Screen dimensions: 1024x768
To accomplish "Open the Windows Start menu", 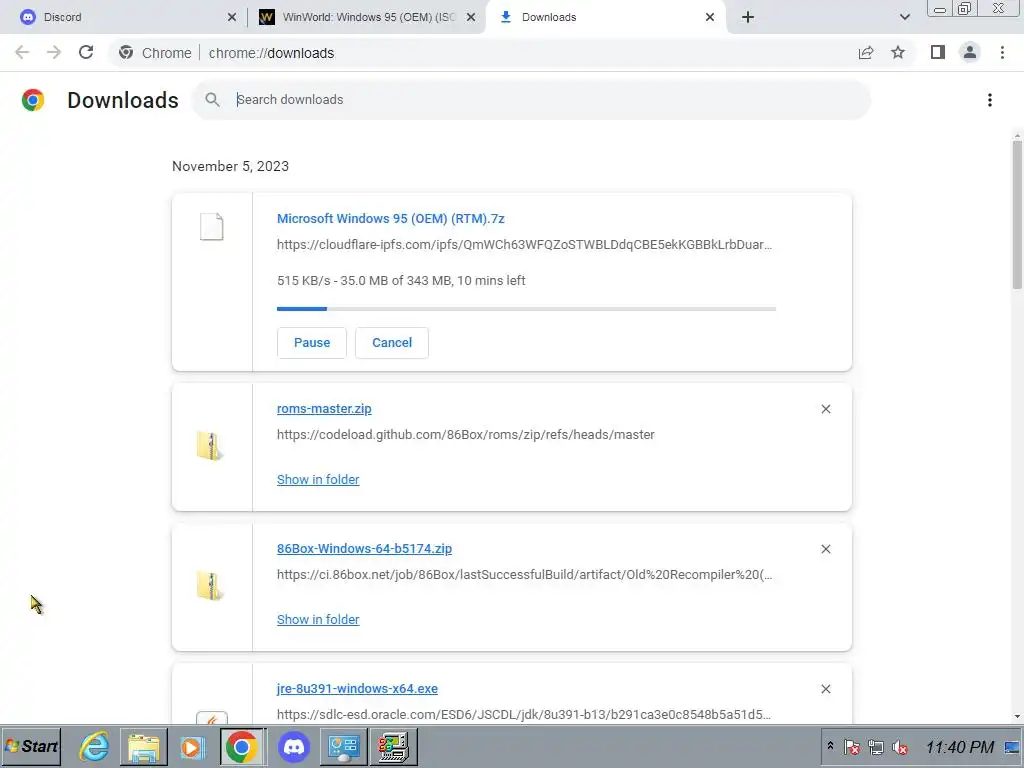I will point(31,746).
